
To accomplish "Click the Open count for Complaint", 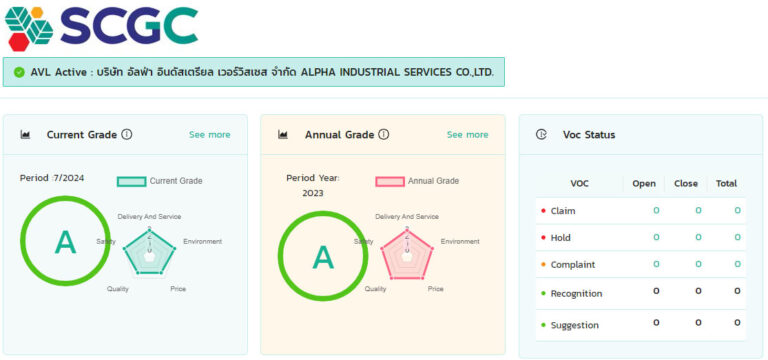I will tap(656, 264).
